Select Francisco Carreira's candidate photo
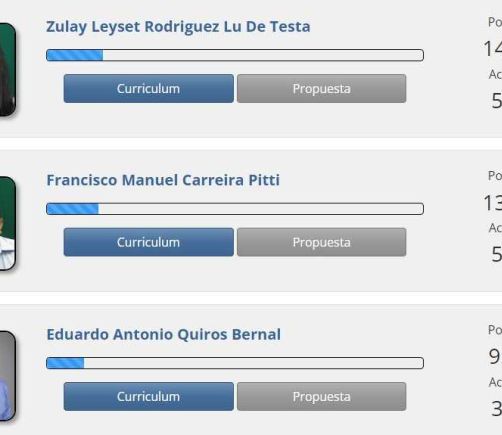 7,223
